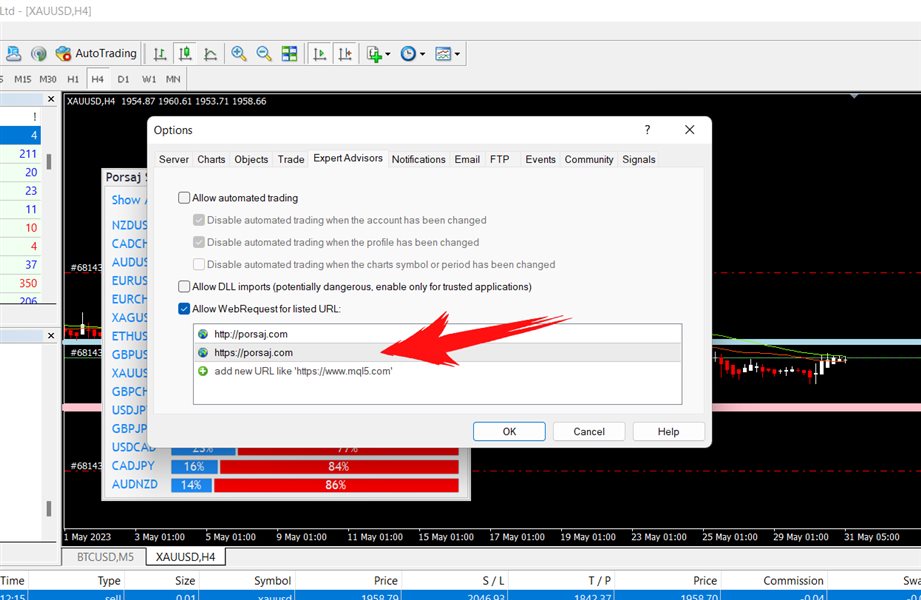The height and width of the screenshot is (600, 921).
Task: Switch chart to bar chart mode
Action: point(160,54)
